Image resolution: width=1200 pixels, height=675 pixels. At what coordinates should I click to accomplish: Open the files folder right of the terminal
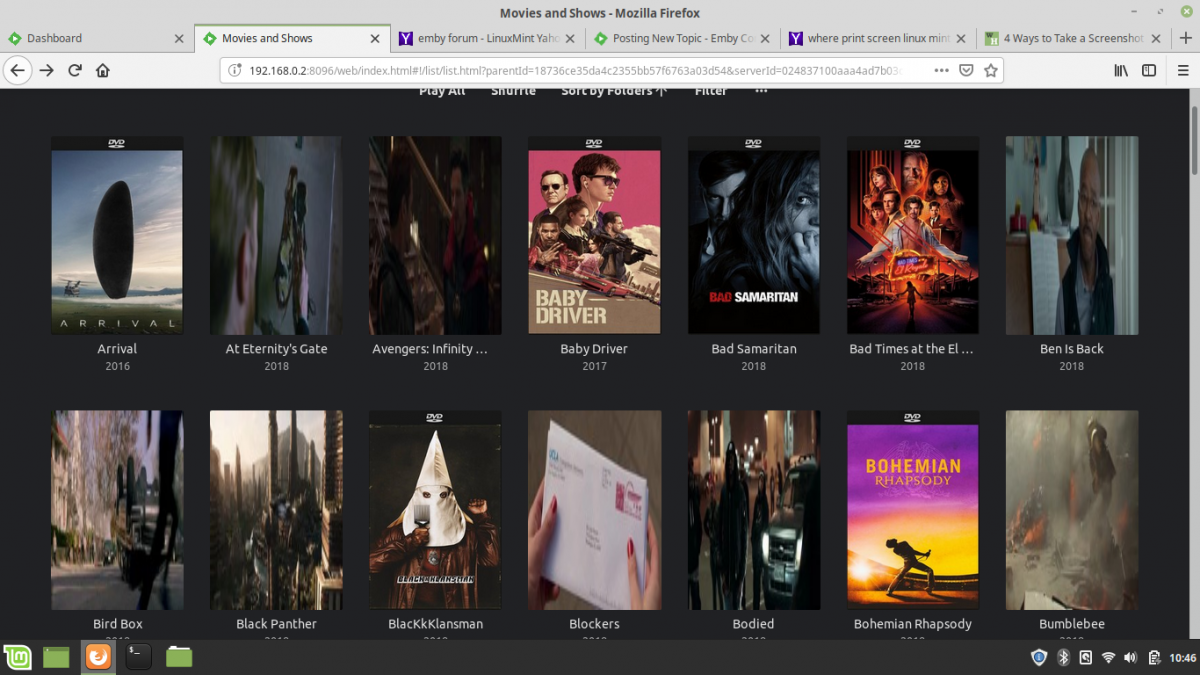click(x=179, y=657)
